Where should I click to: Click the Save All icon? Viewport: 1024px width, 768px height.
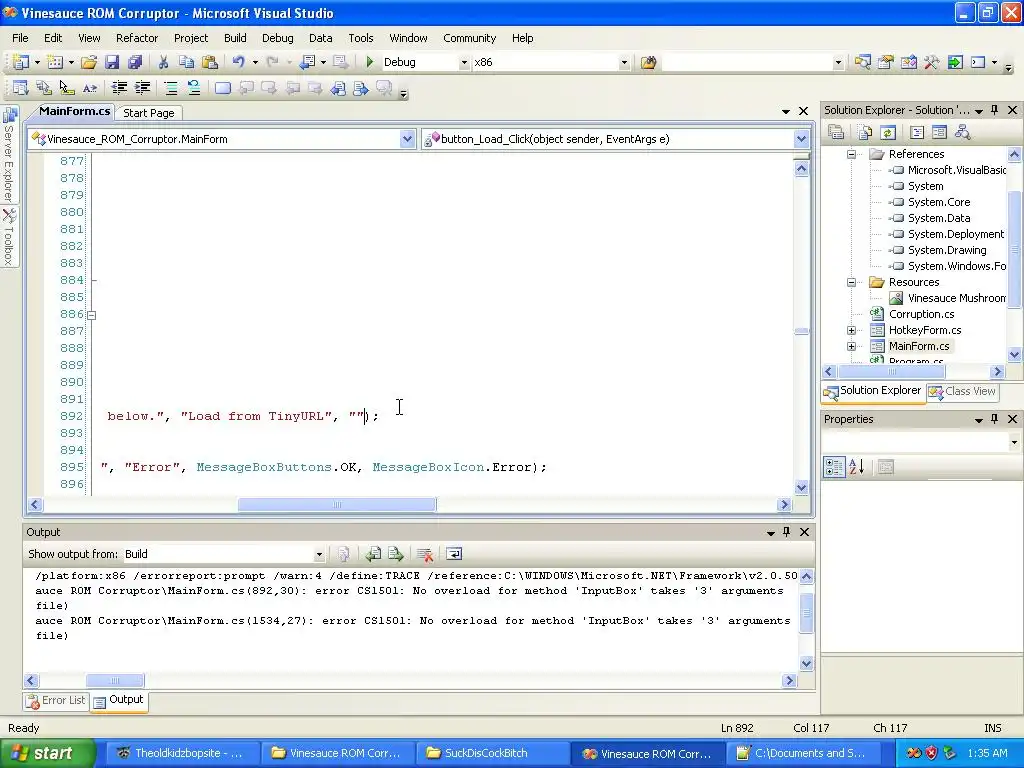click(135, 62)
